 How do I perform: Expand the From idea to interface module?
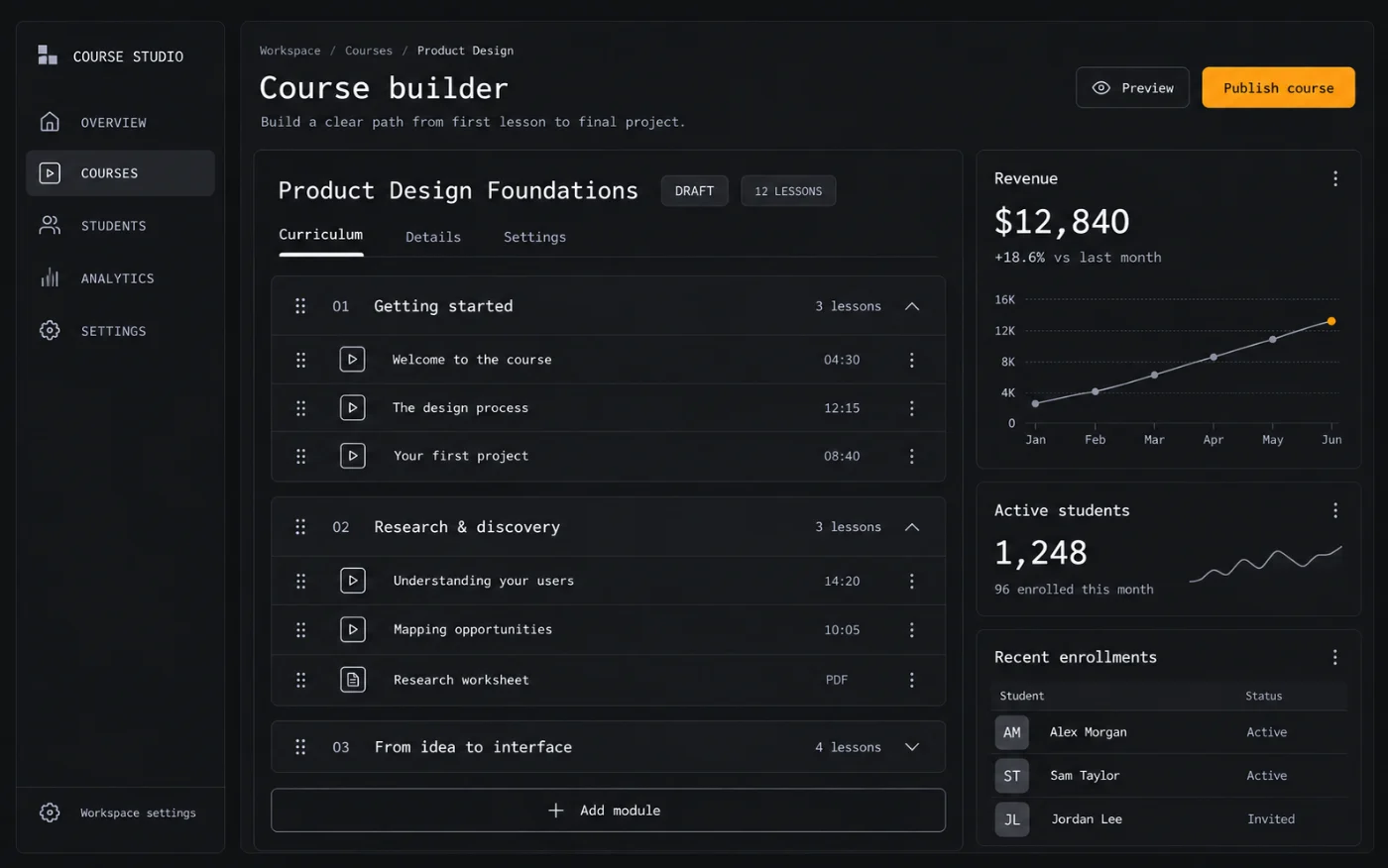click(x=912, y=747)
